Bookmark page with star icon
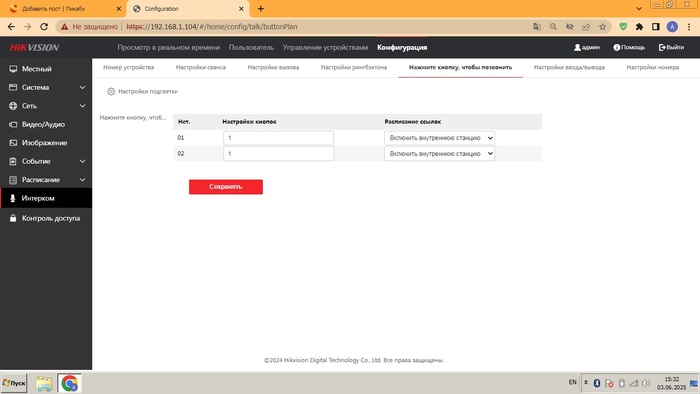The height and width of the screenshot is (394, 700). [602, 27]
